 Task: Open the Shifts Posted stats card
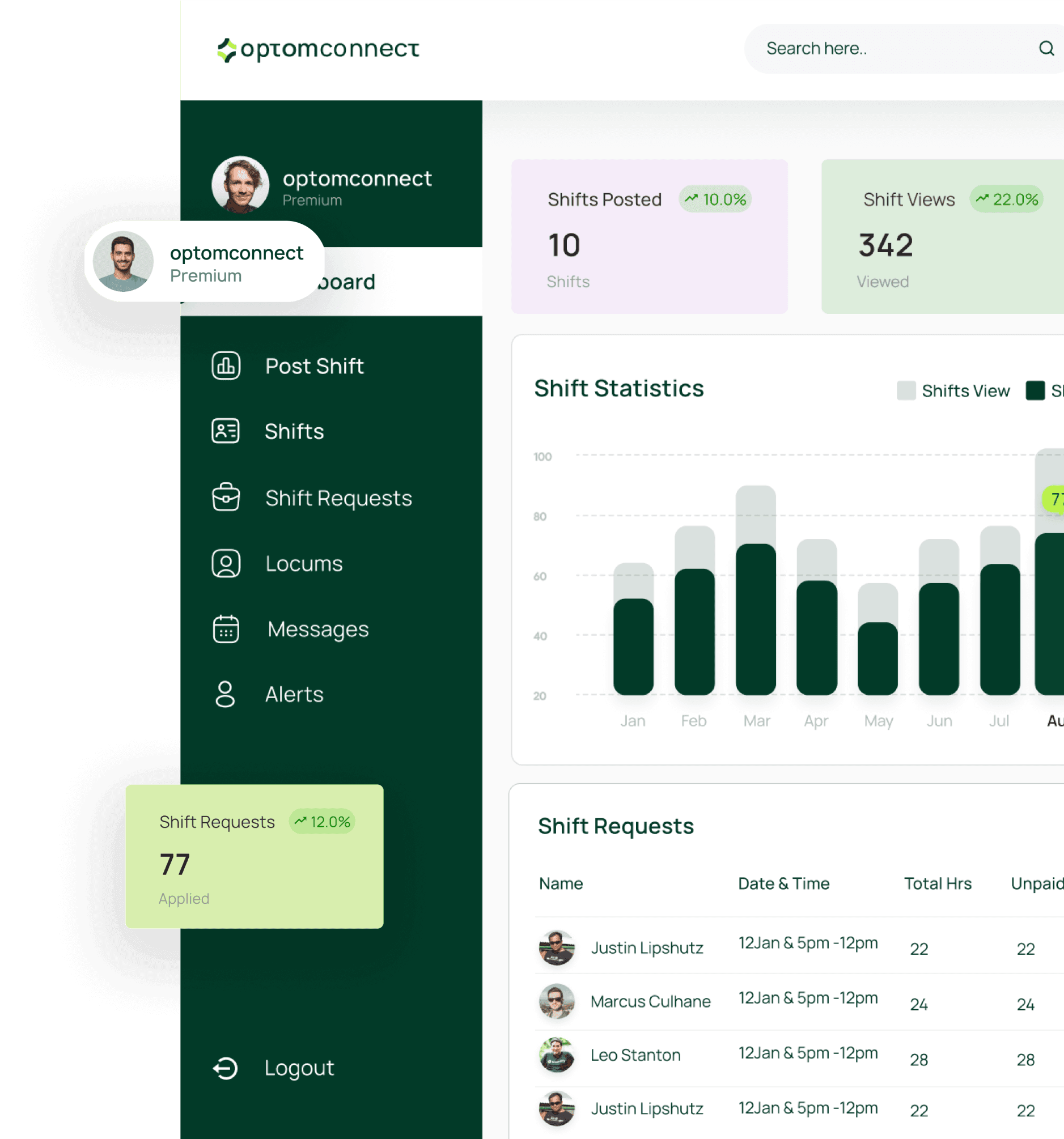point(649,237)
